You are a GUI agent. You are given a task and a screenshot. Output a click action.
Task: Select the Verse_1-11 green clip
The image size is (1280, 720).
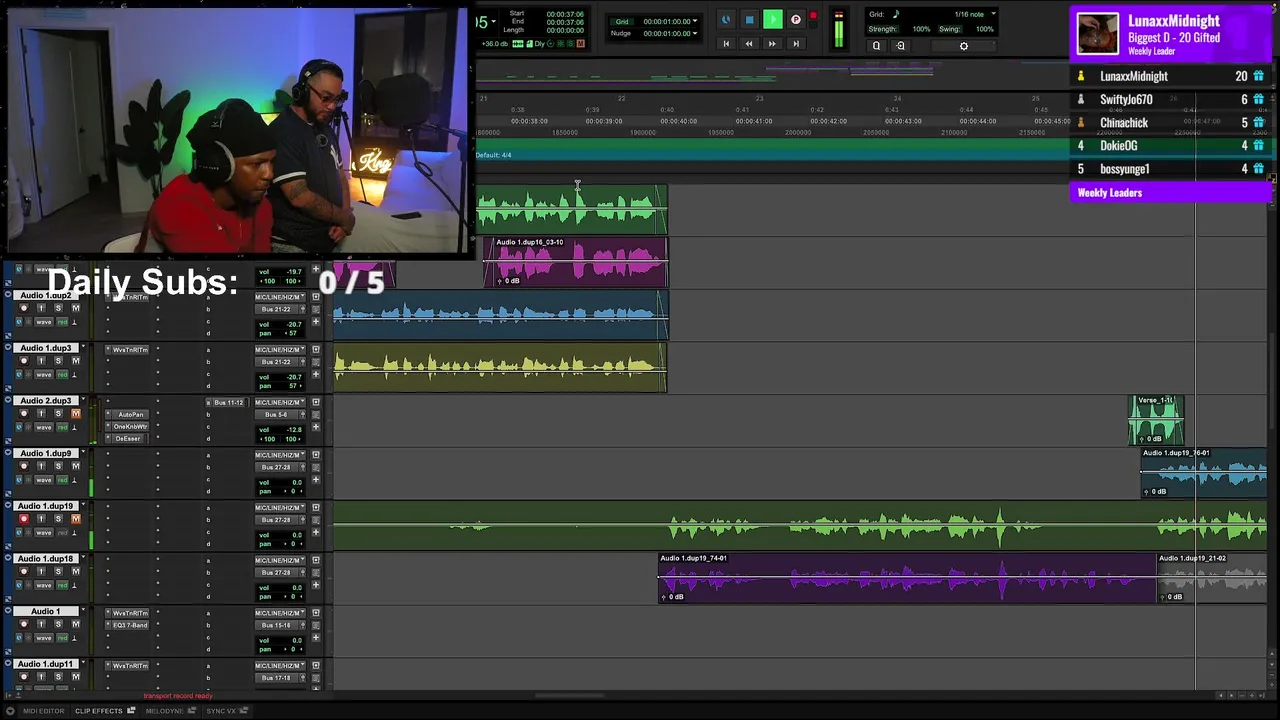click(1157, 421)
